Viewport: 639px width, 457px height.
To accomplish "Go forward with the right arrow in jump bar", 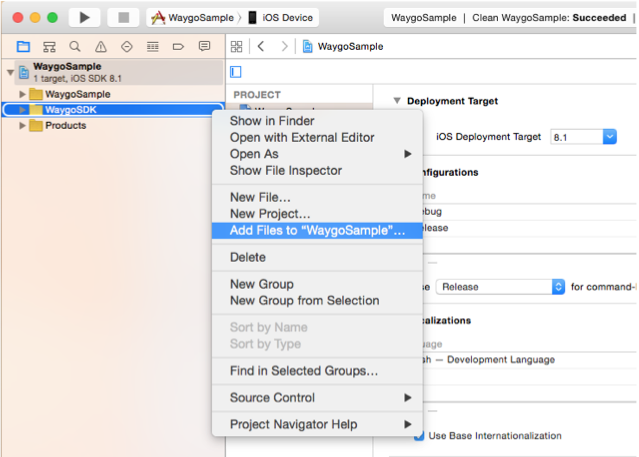I will point(284,46).
